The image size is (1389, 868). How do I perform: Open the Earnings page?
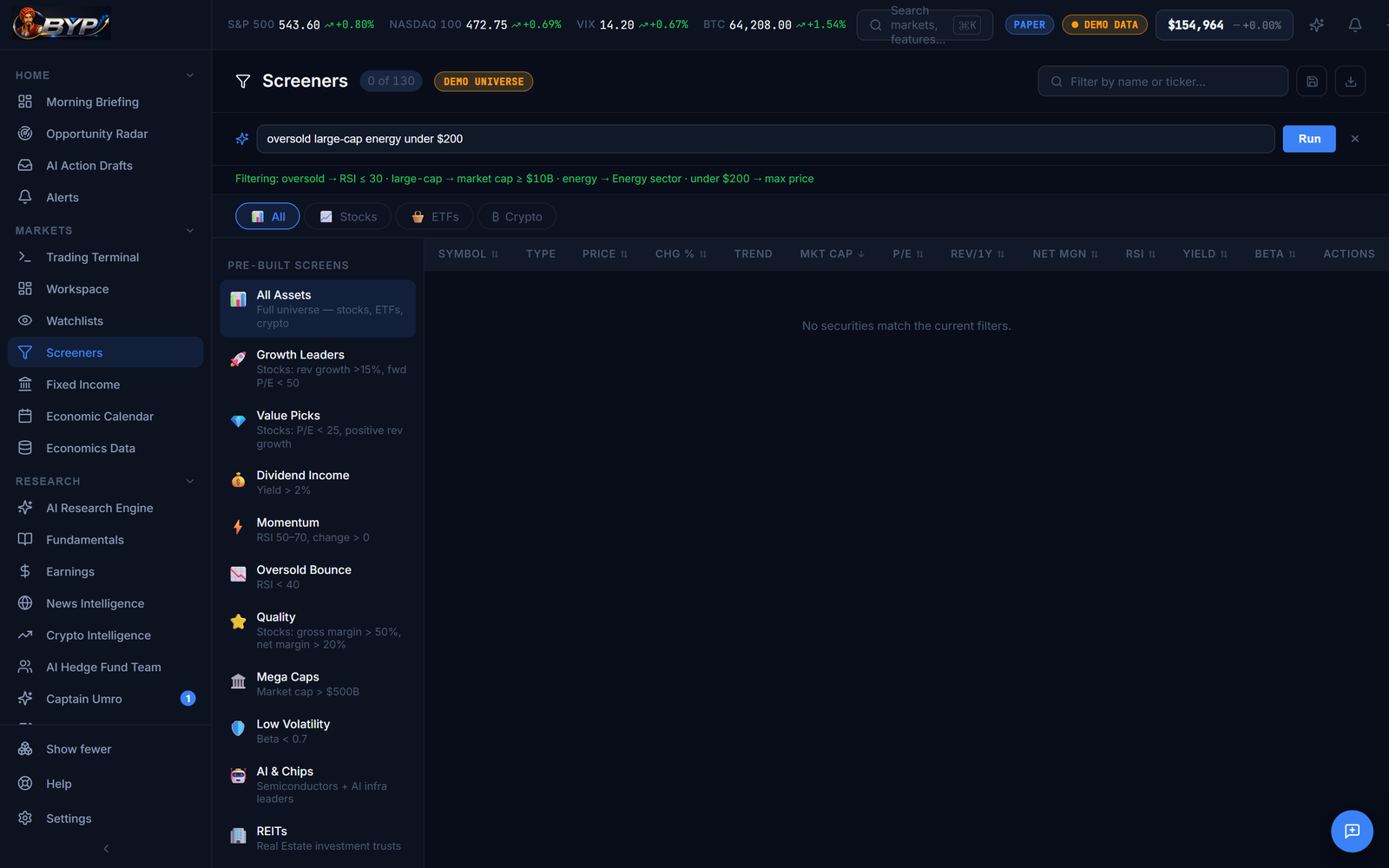click(105, 572)
